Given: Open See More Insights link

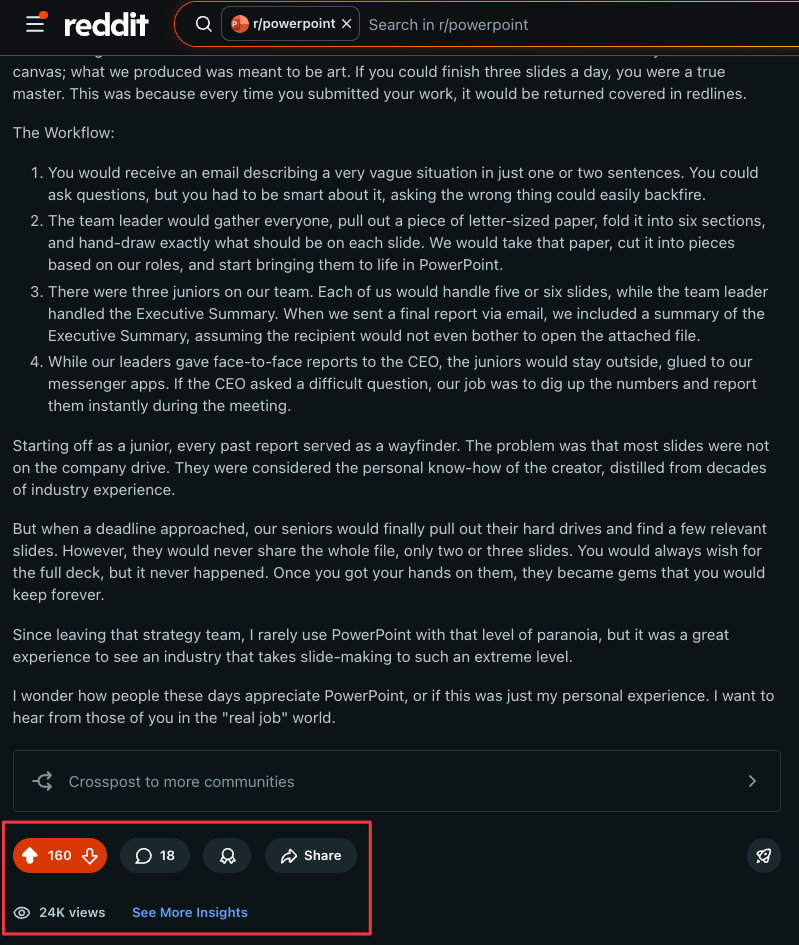Looking at the screenshot, I should coord(190,912).
